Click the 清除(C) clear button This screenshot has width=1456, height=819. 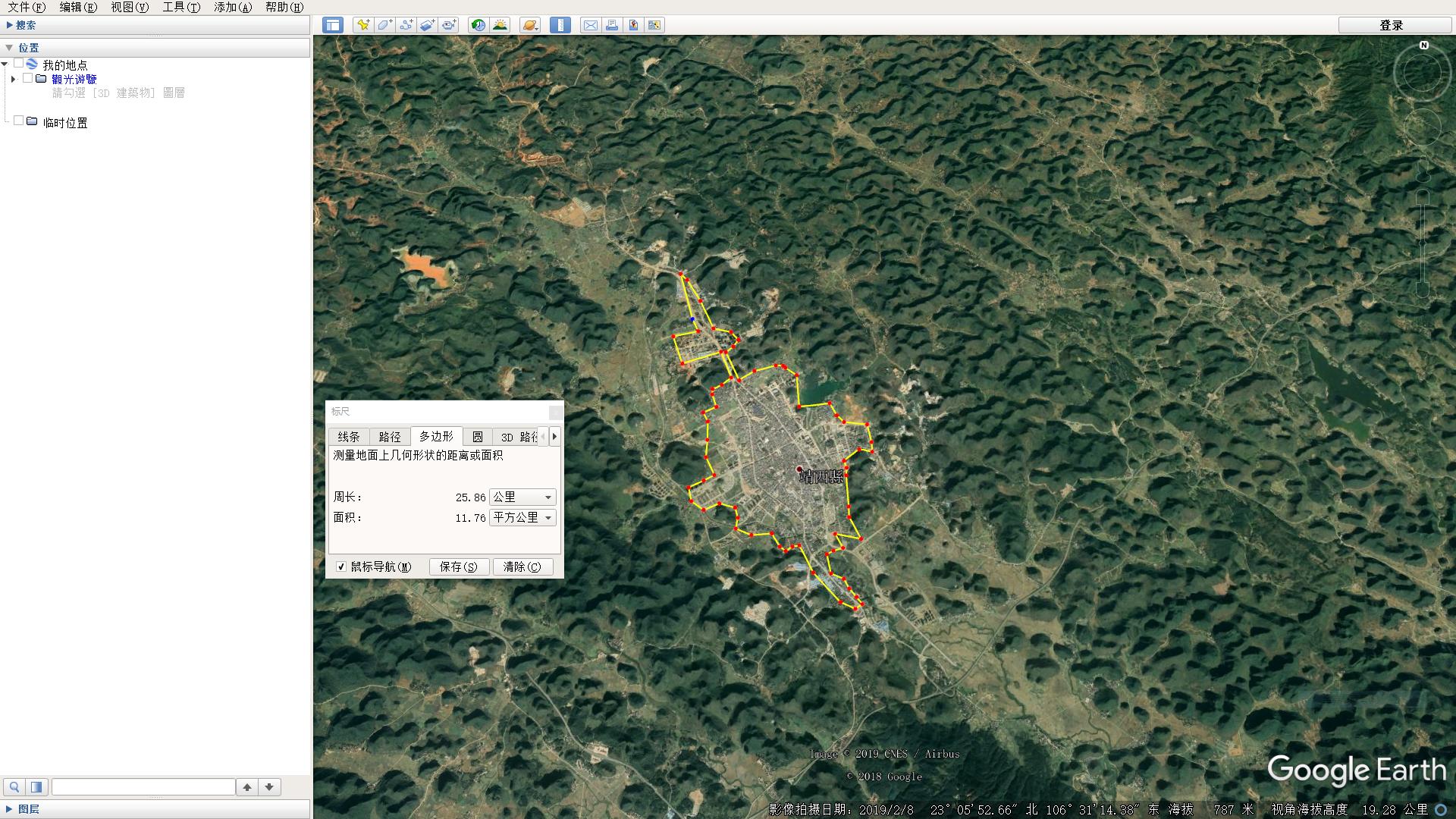(522, 566)
